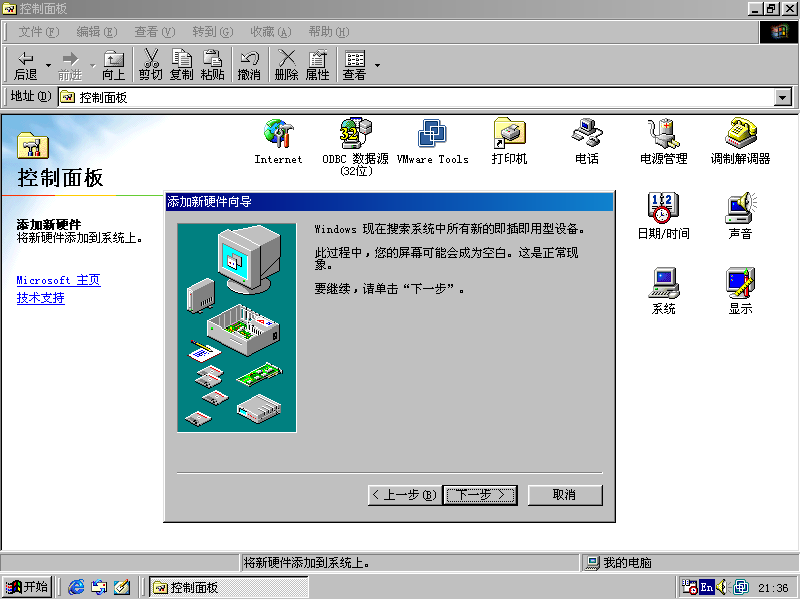The height and width of the screenshot is (599, 800).
Task: Click the address field showing 控制面板
Action: tap(416, 97)
